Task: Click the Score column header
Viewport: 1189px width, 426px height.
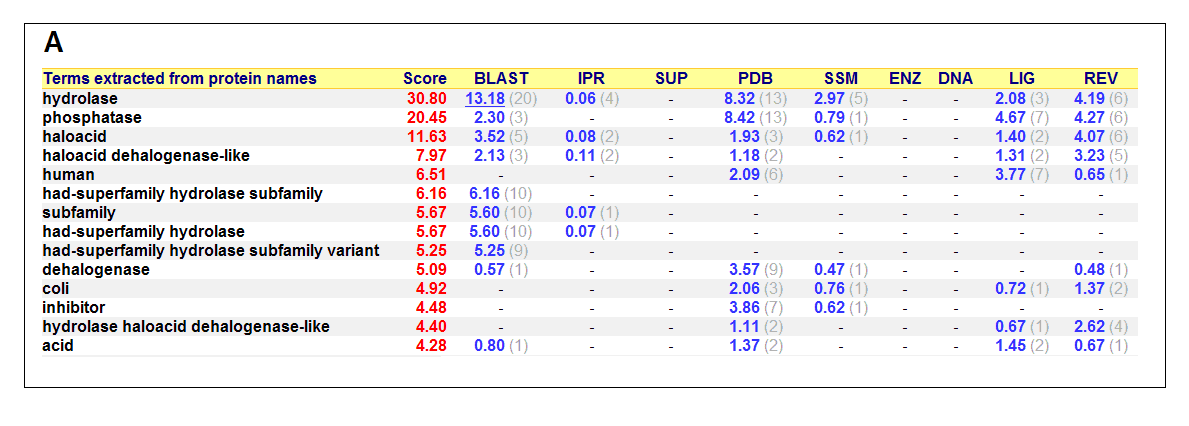Action: tap(425, 79)
